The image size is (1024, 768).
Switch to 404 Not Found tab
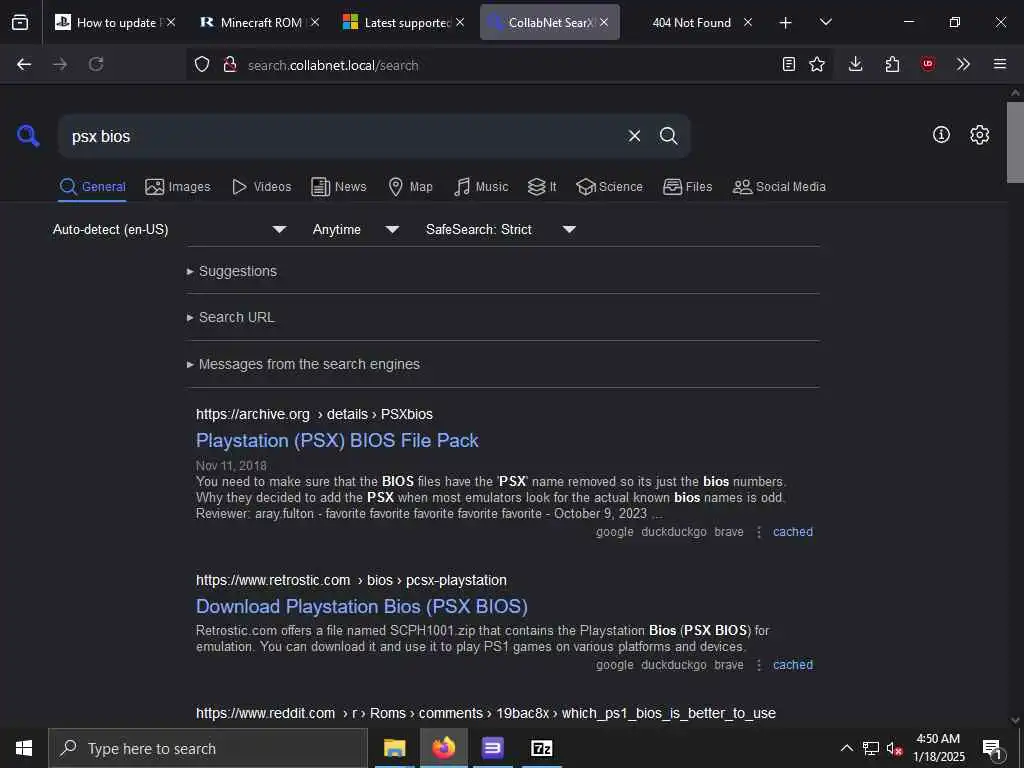692,22
